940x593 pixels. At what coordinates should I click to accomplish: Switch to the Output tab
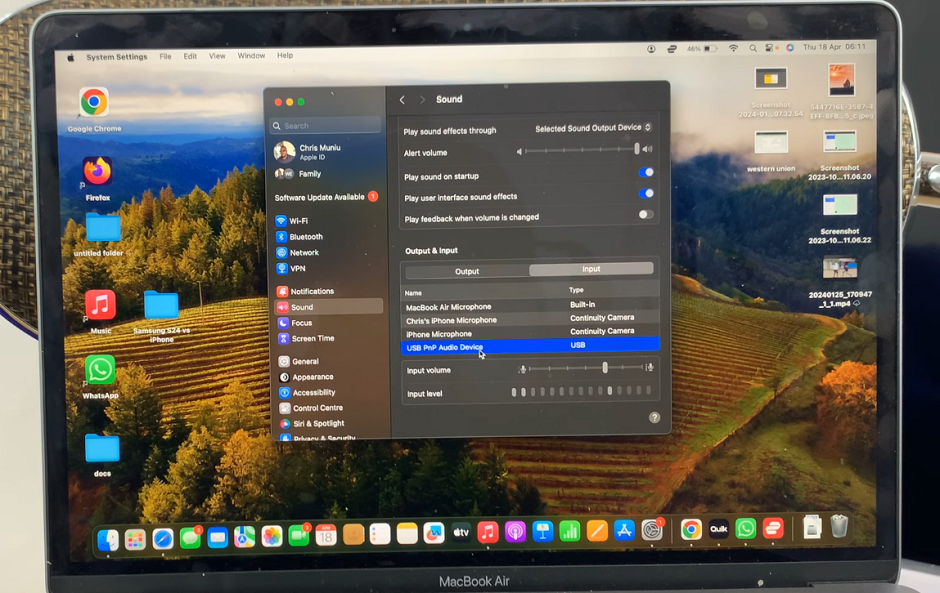pos(467,271)
